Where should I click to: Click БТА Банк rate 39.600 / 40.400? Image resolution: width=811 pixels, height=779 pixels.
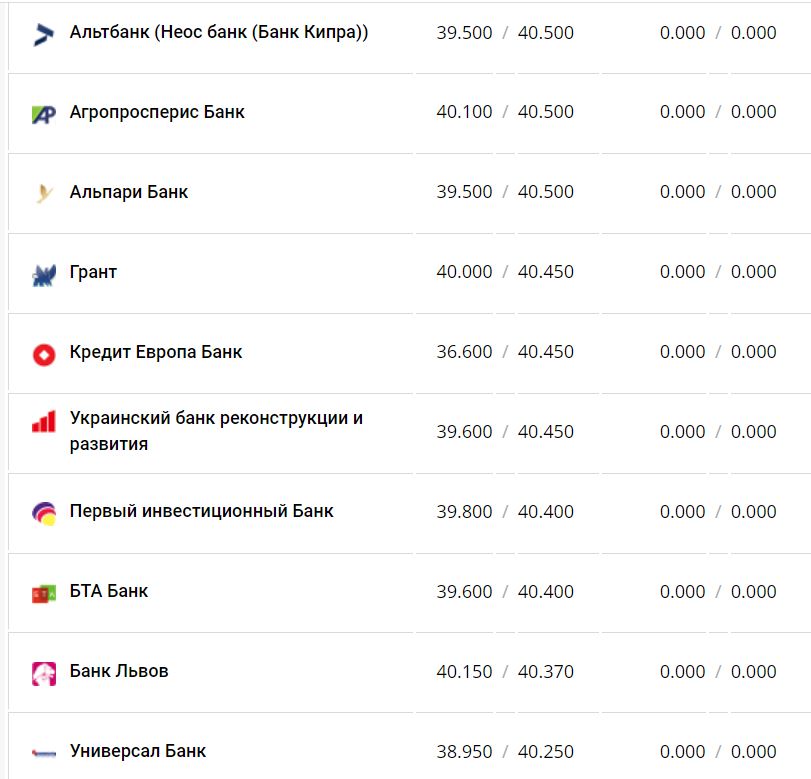pyautogui.click(x=505, y=591)
